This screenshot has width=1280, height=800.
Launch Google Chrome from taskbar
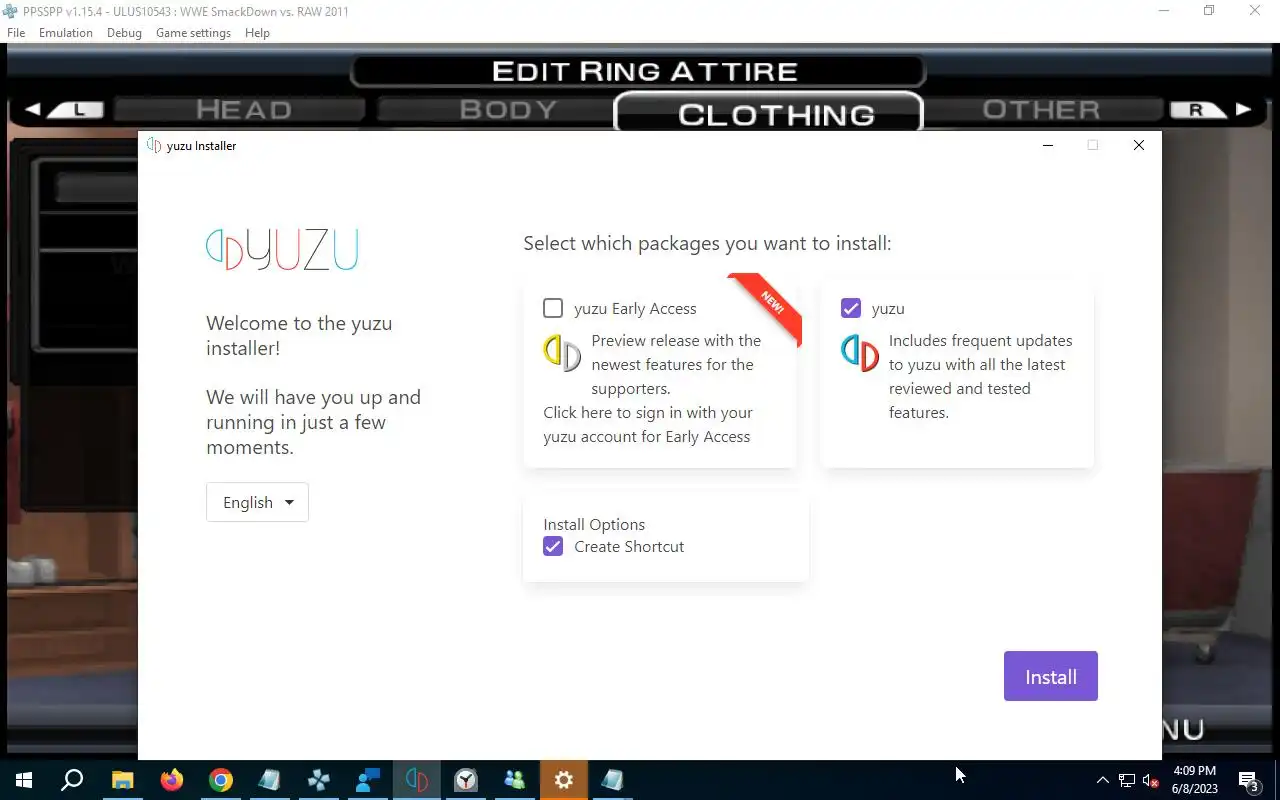tap(221, 780)
